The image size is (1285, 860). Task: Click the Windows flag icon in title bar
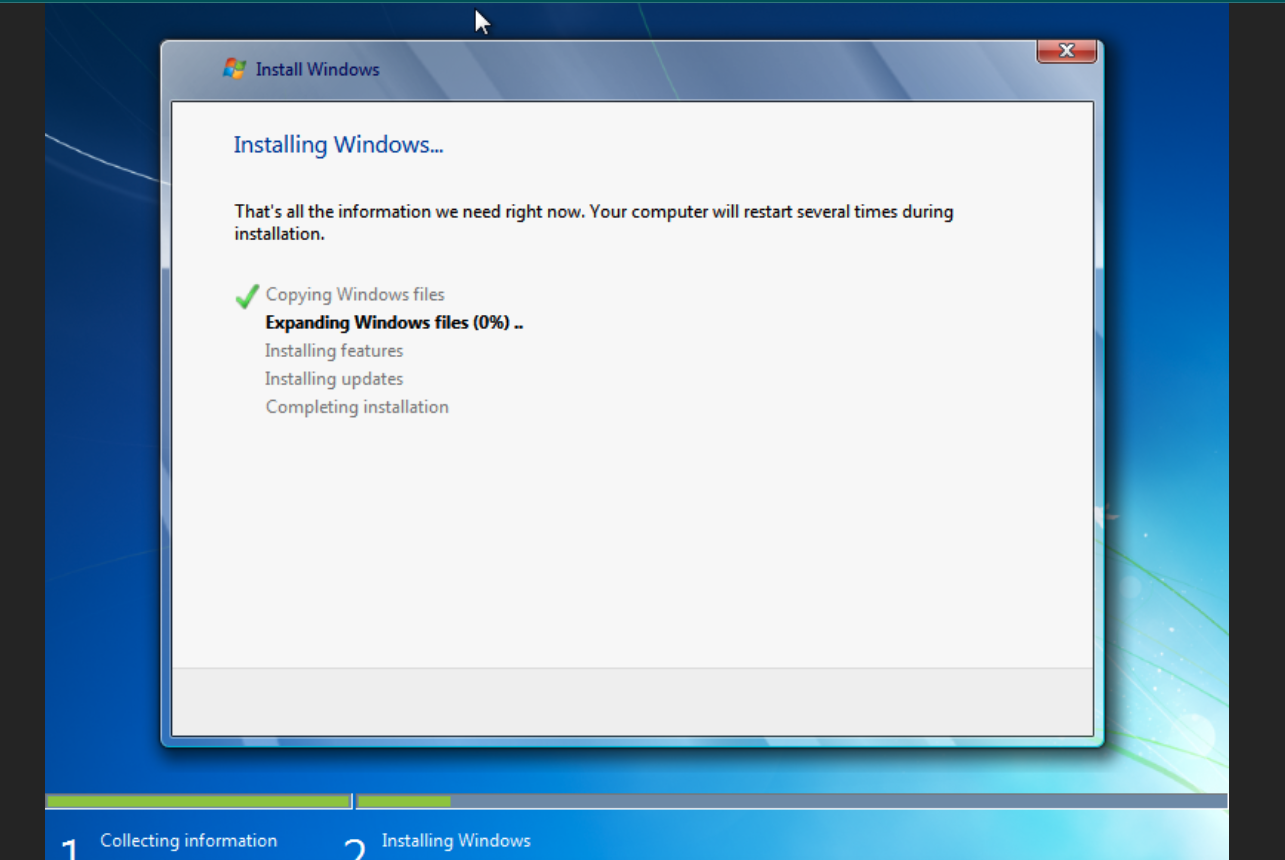pos(235,69)
